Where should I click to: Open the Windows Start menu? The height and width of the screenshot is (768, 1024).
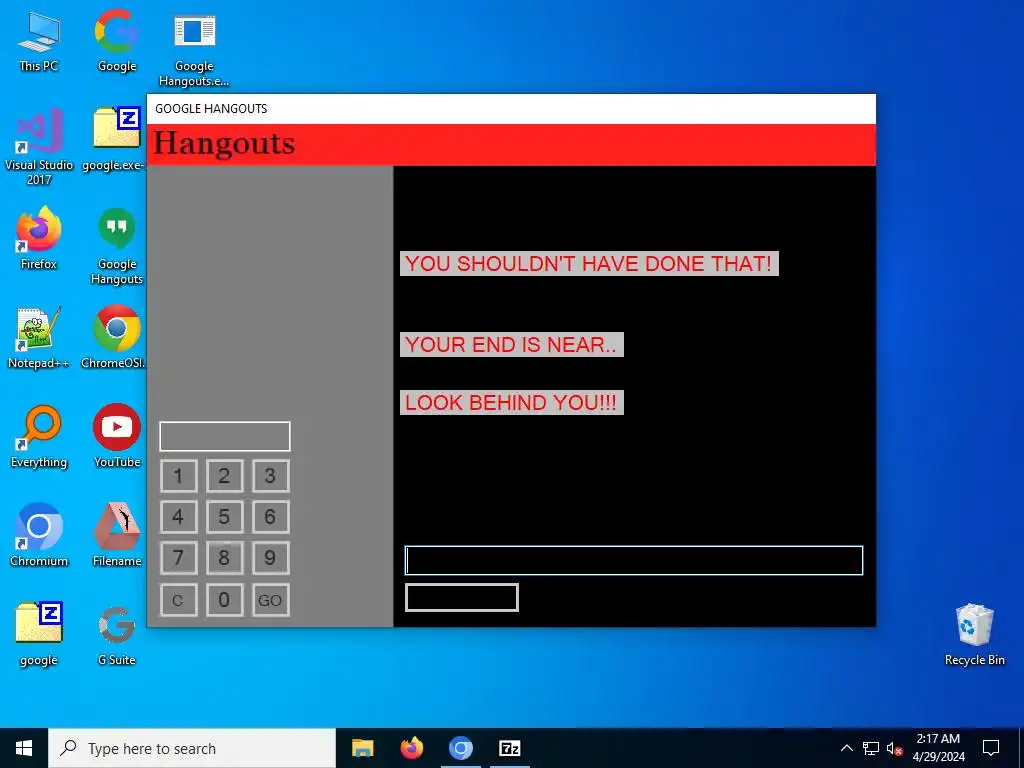click(x=24, y=748)
